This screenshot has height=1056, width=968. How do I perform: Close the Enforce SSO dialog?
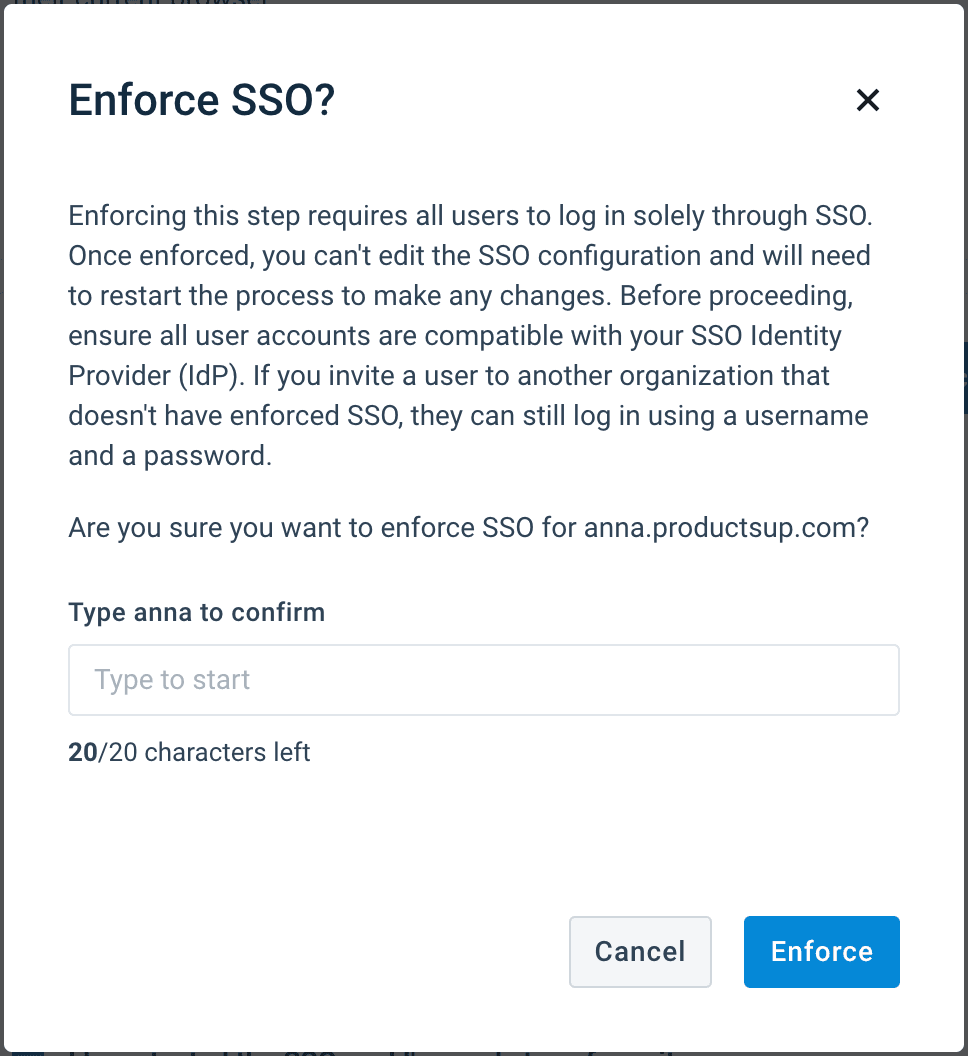[x=867, y=100]
